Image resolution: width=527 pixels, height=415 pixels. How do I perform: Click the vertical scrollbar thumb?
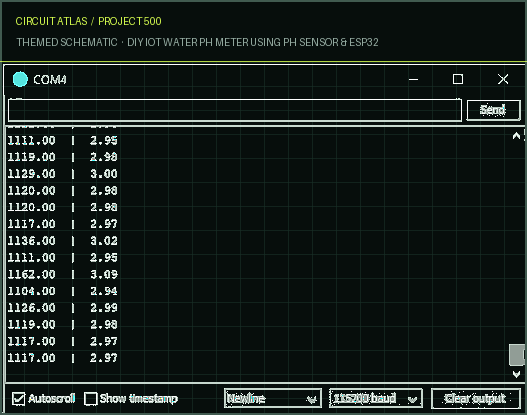[x=517, y=354]
